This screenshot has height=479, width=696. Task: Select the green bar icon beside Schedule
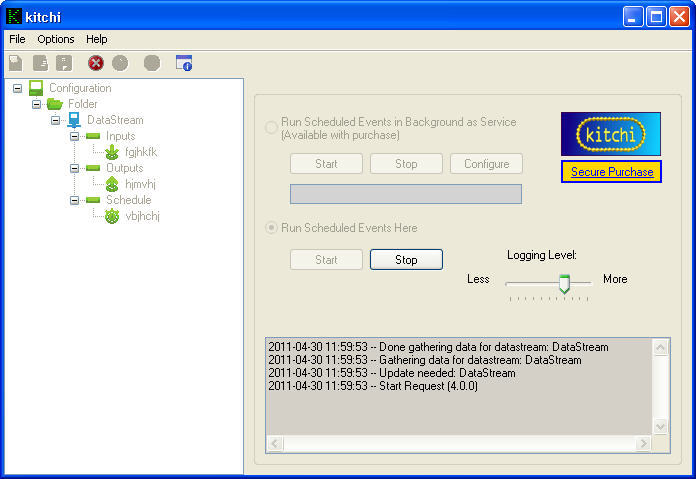coord(93,200)
